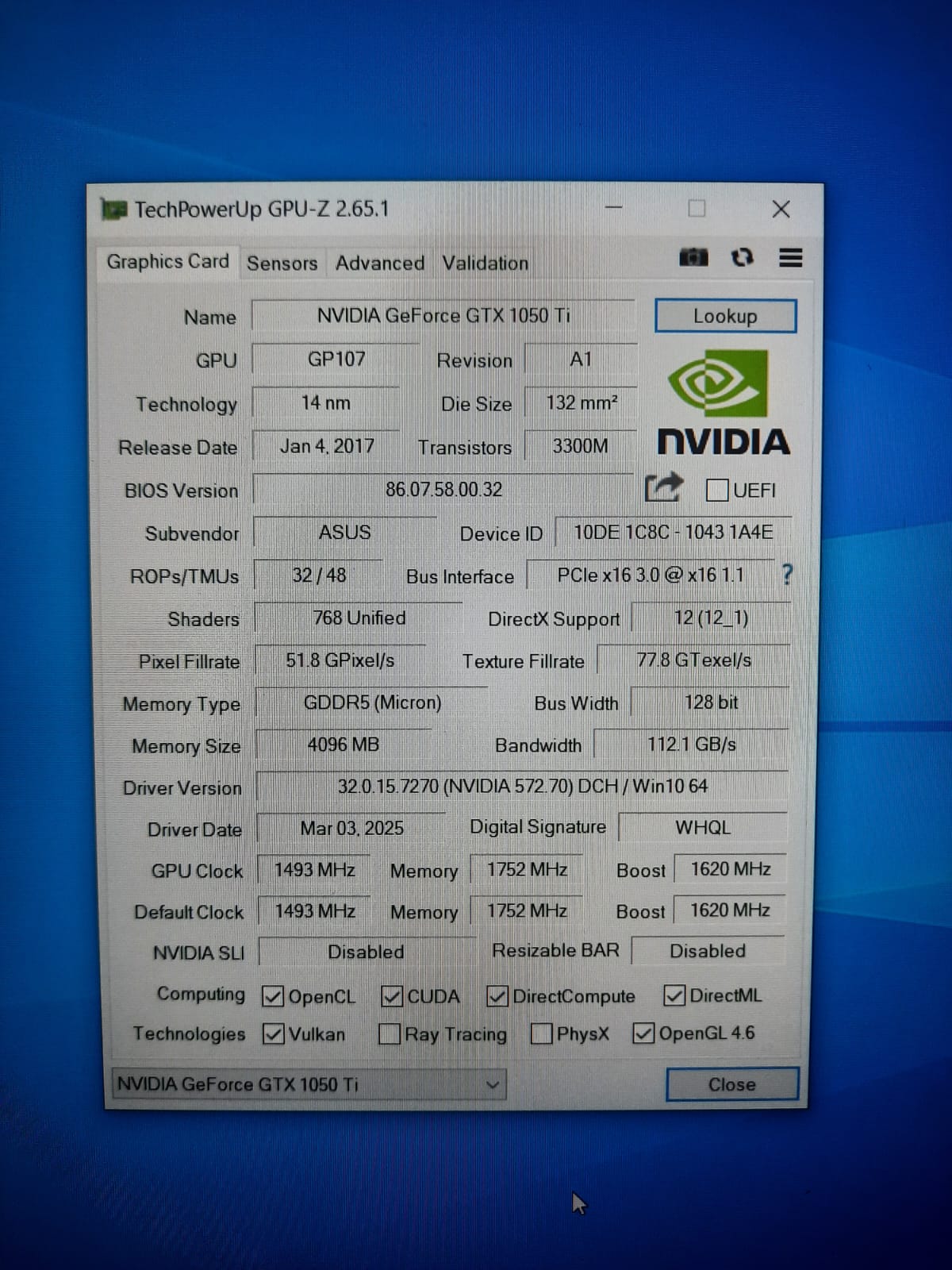The height and width of the screenshot is (1270, 952).
Task: Click the Bandwidth value 112.1 GB/s
Action: [x=691, y=745]
